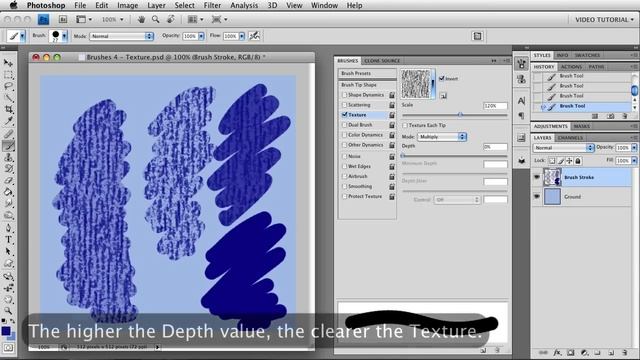Image resolution: width=640 pixels, height=360 pixels.
Task: Click the foreground color swatch
Action: click(6, 331)
